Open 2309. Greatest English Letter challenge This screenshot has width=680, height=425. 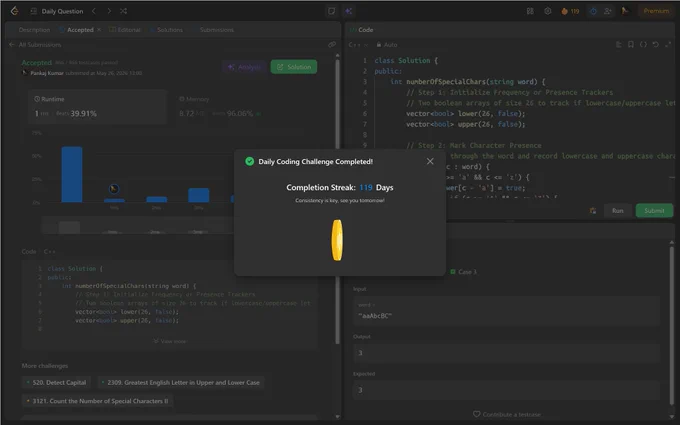[x=180, y=382]
